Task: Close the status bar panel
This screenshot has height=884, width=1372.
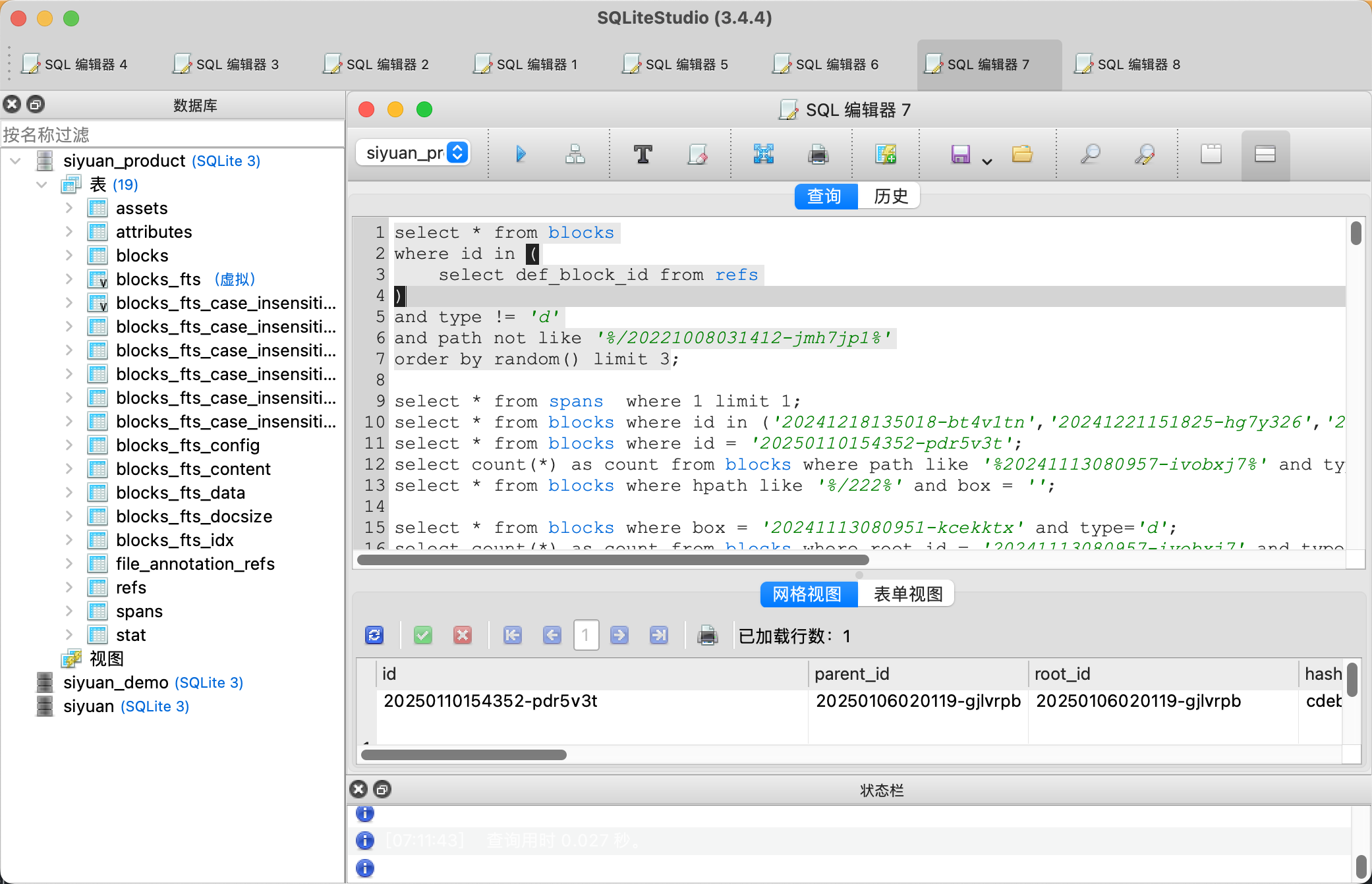Action: [x=358, y=789]
